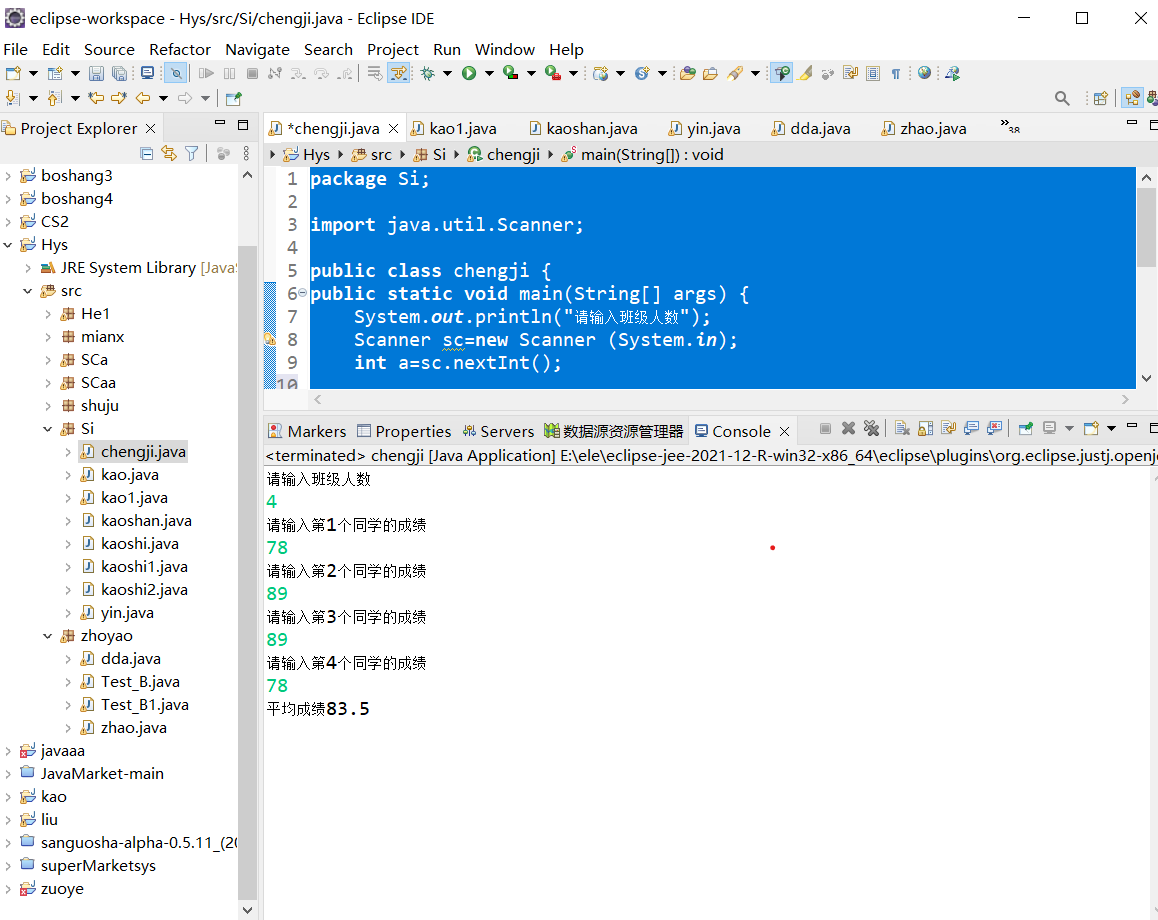Close the chengji.java editor tab

(394, 128)
